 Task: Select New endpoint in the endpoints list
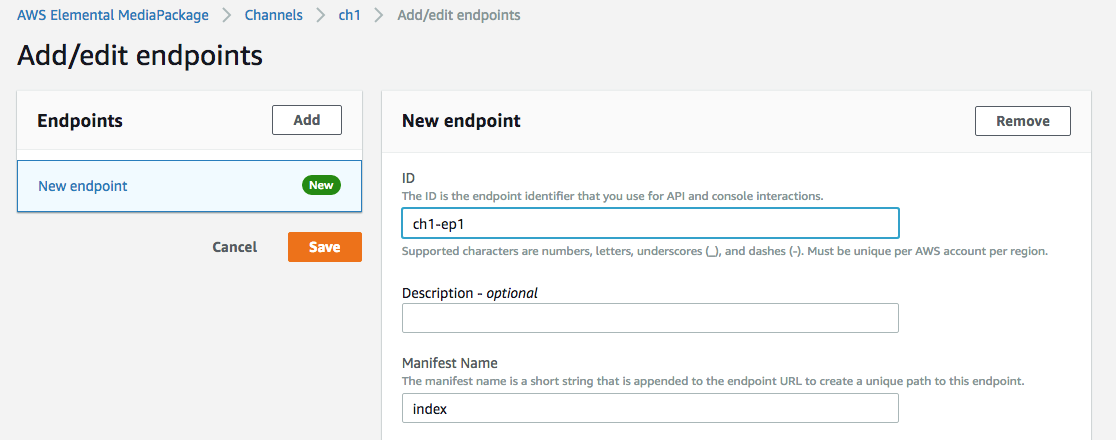pos(83,186)
